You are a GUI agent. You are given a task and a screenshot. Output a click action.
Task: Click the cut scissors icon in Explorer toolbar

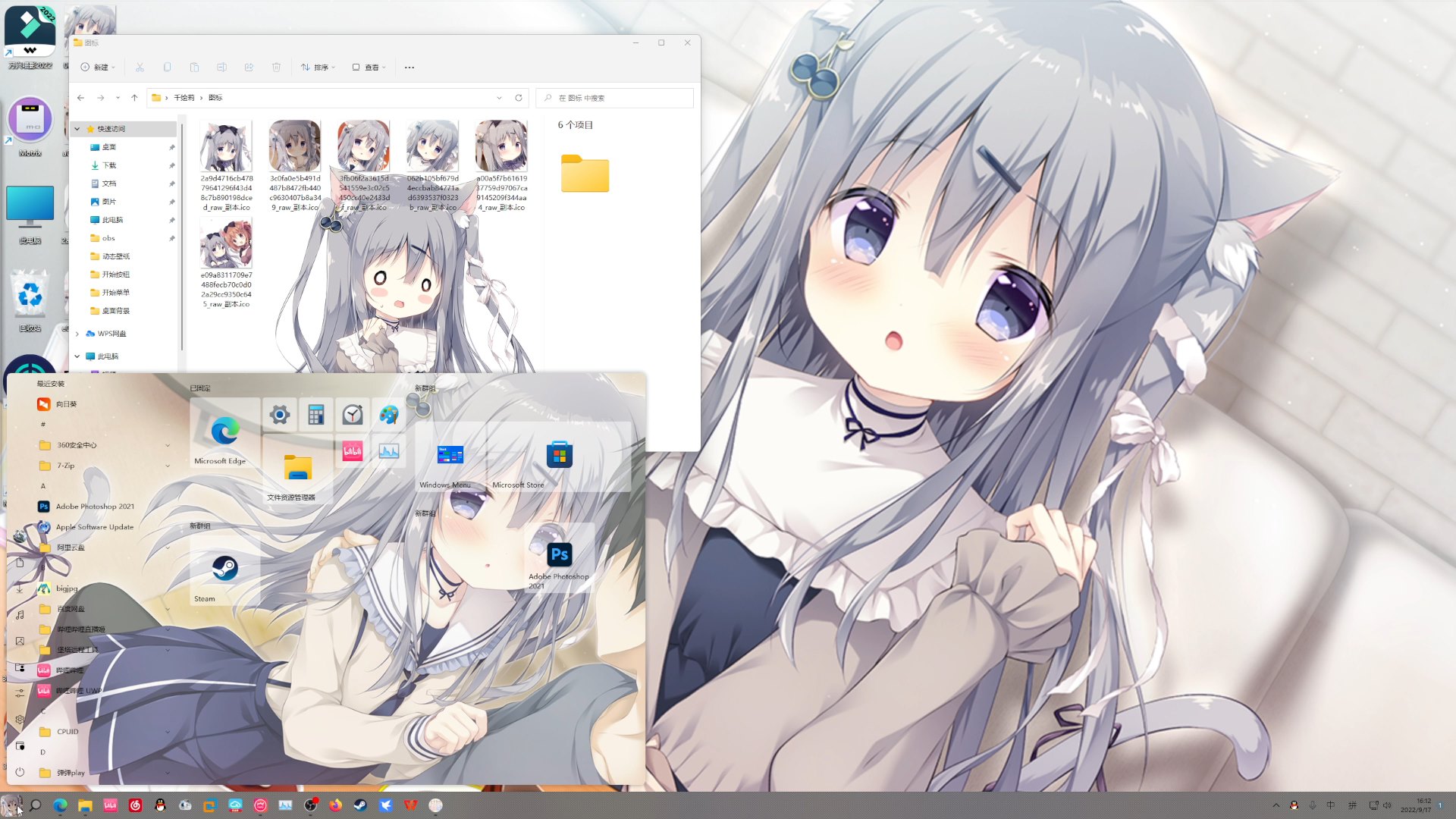140,67
